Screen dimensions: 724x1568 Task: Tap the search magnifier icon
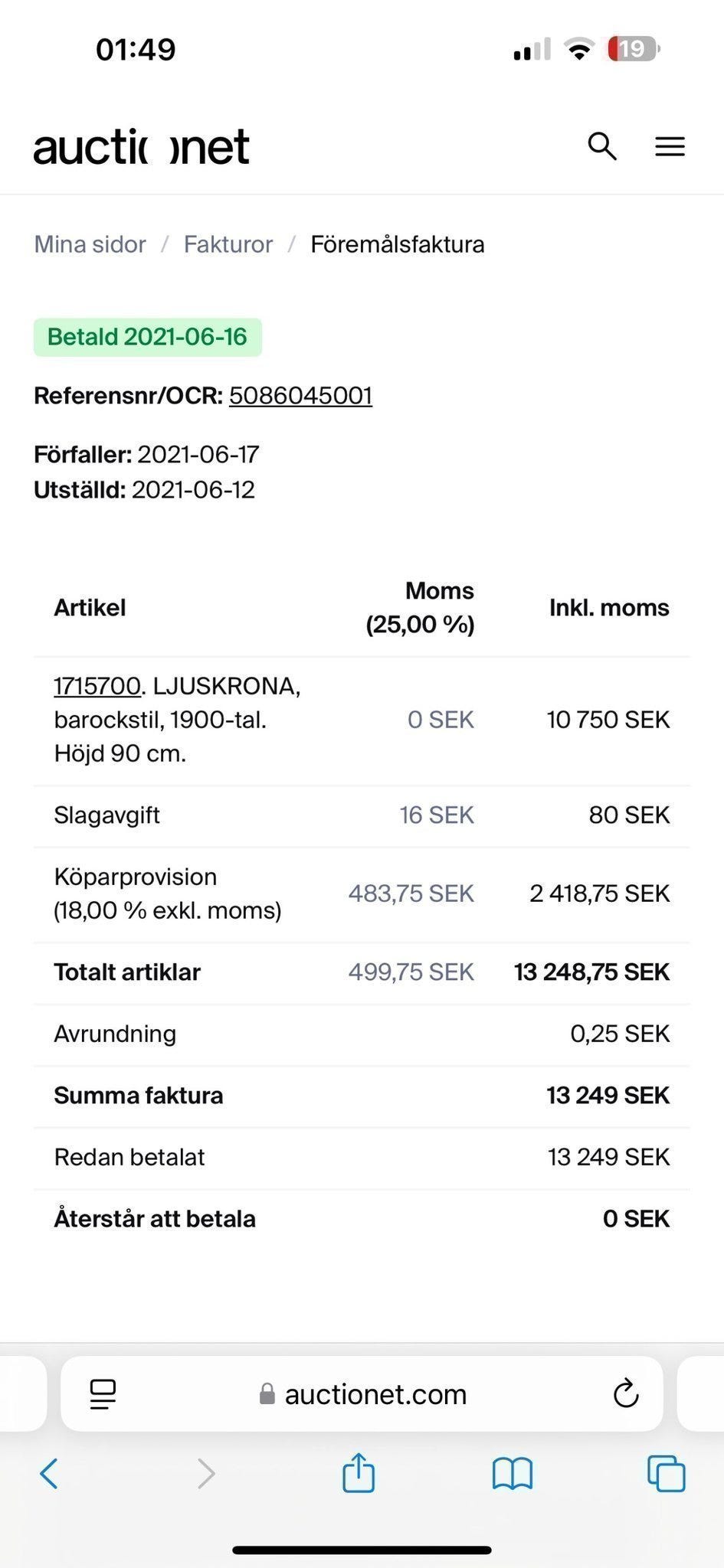(602, 145)
